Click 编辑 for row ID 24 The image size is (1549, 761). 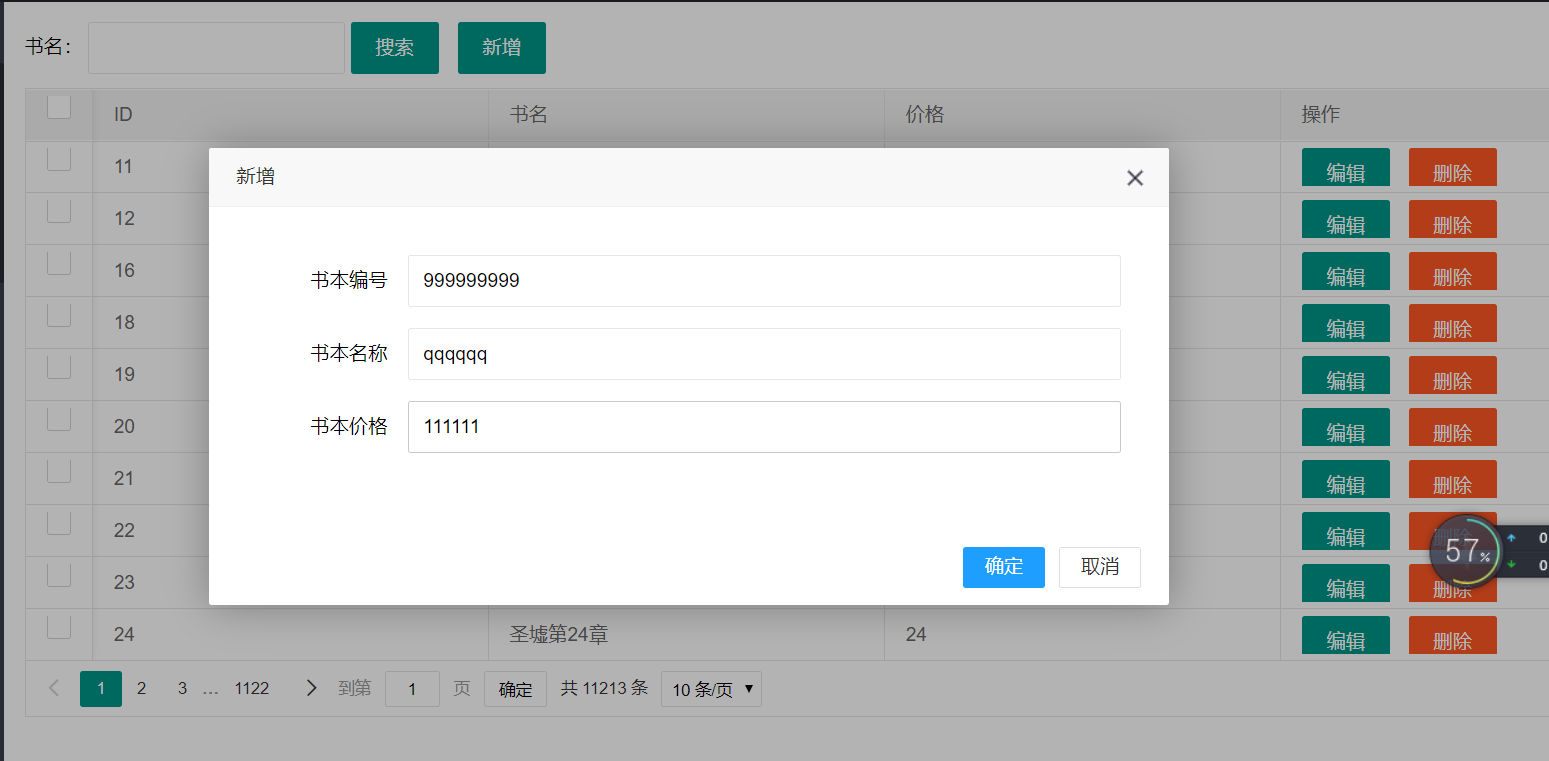click(1346, 635)
